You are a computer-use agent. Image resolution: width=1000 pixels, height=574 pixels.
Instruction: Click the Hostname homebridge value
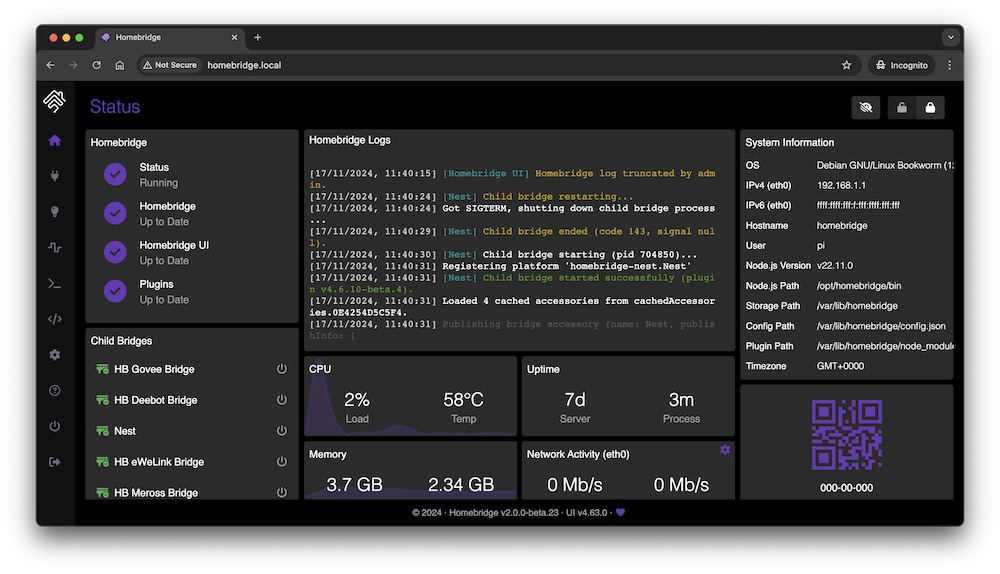coord(842,226)
